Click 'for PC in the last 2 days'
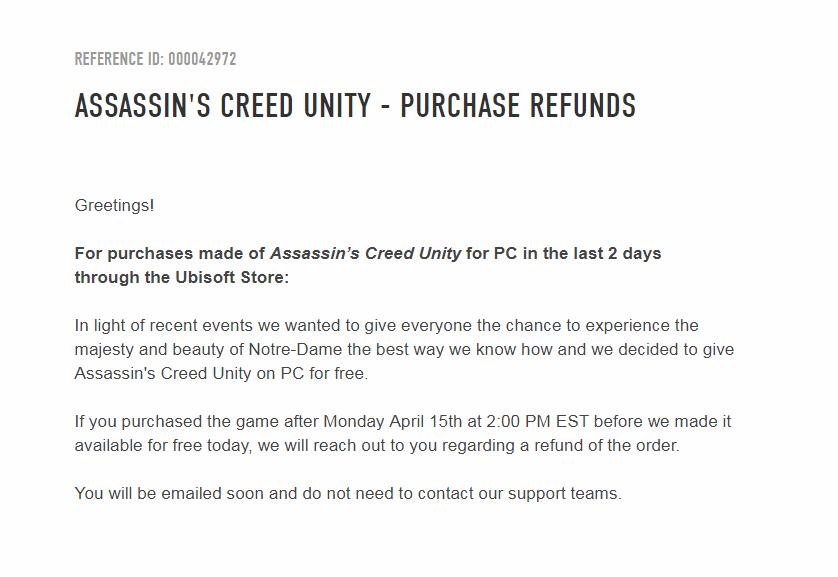838x577 pixels. pyautogui.click(x=563, y=254)
